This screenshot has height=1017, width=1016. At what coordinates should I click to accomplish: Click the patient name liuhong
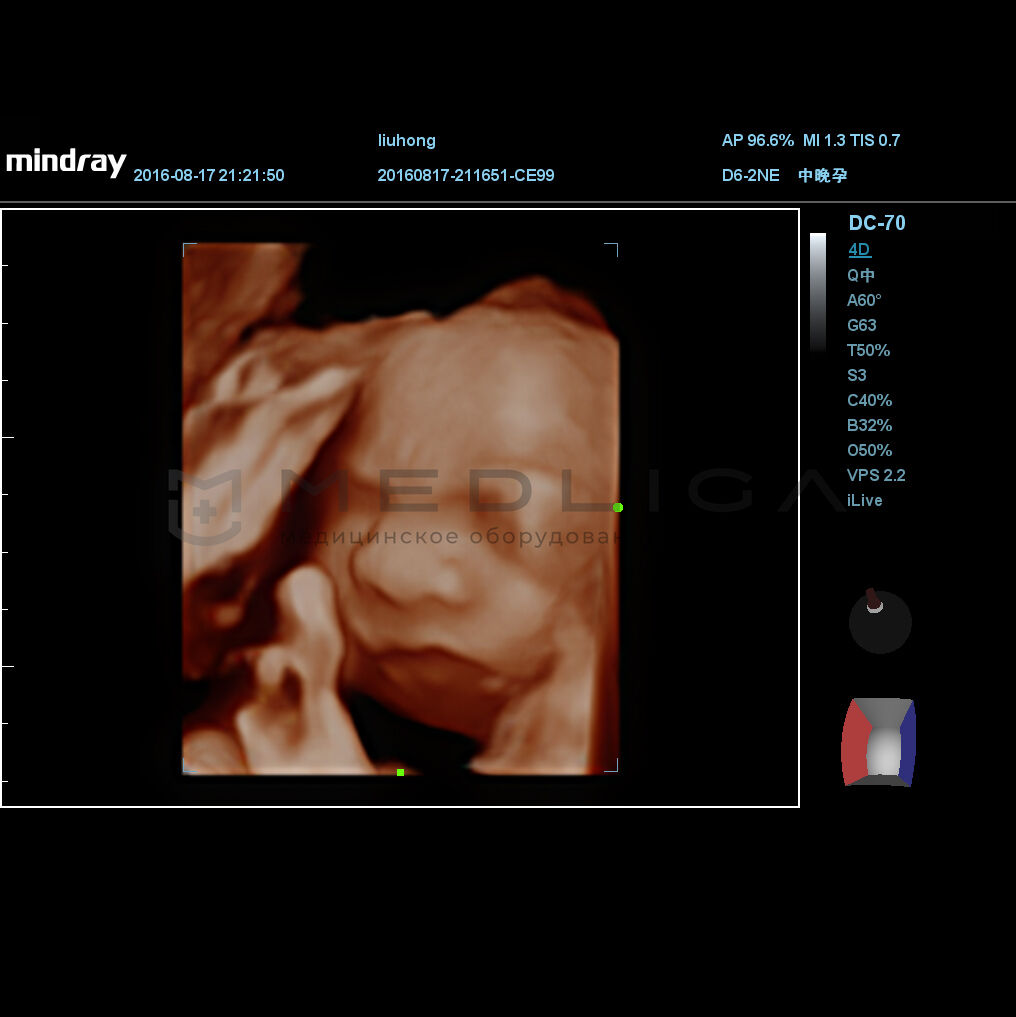[406, 141]
